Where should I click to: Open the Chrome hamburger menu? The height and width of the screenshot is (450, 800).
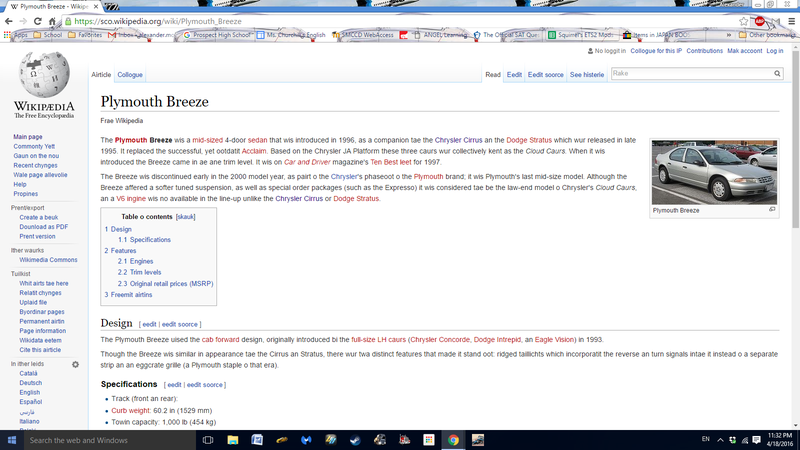[x=791, y=21]
